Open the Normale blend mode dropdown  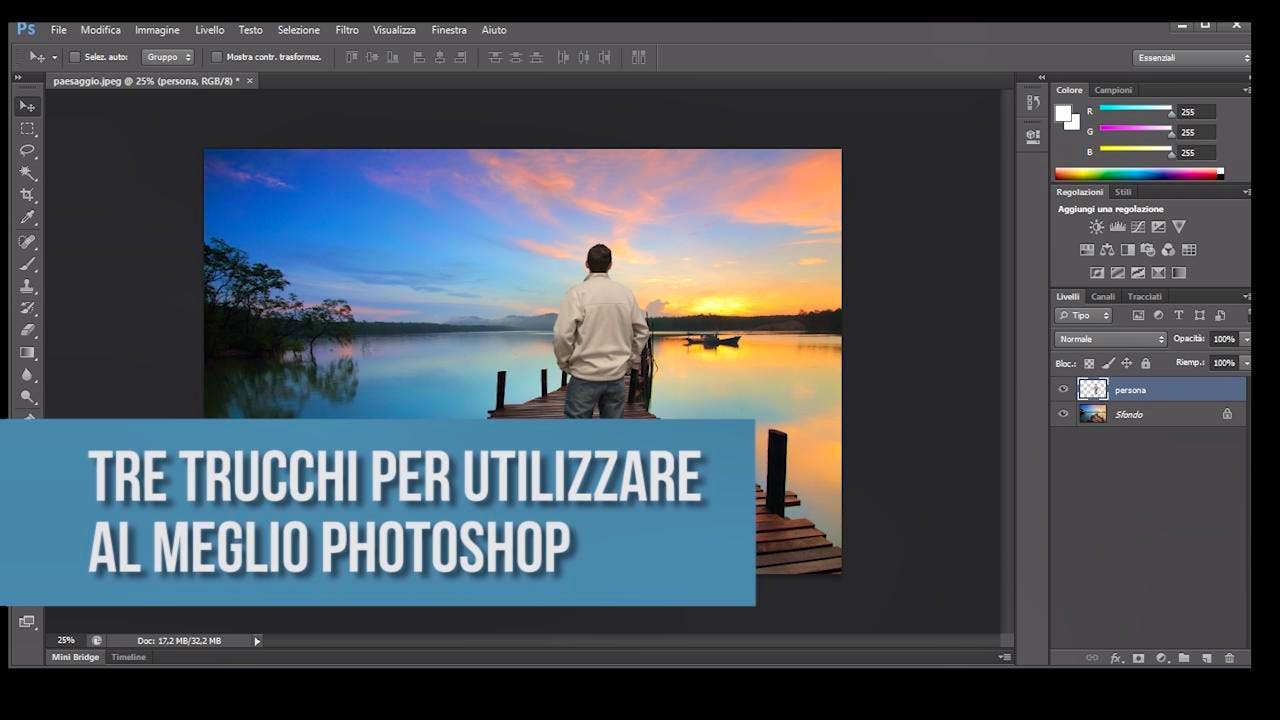point(1111,339)
